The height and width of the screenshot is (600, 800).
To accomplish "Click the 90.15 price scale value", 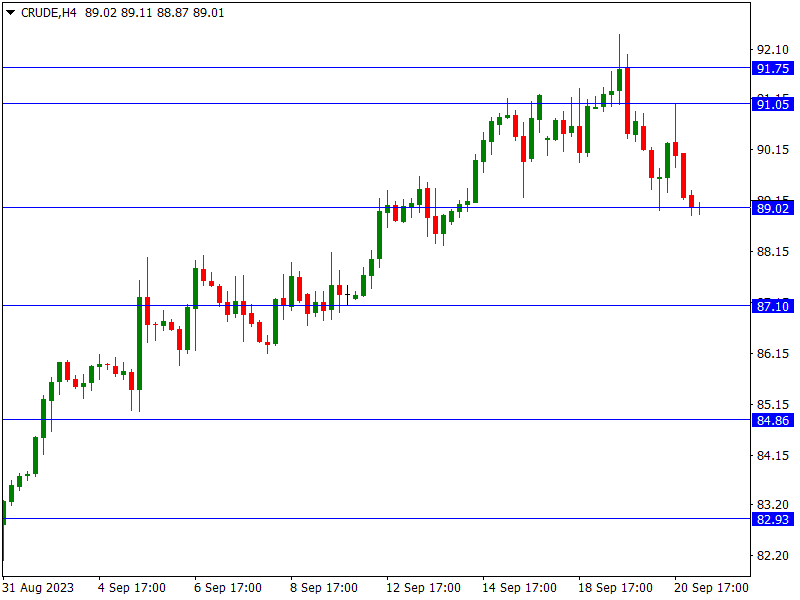I will tap(772, 149).
